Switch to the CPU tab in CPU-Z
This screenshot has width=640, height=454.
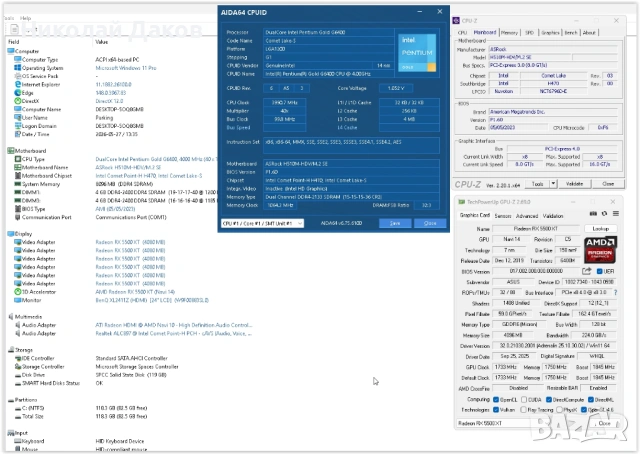click(x=462, y=32)
